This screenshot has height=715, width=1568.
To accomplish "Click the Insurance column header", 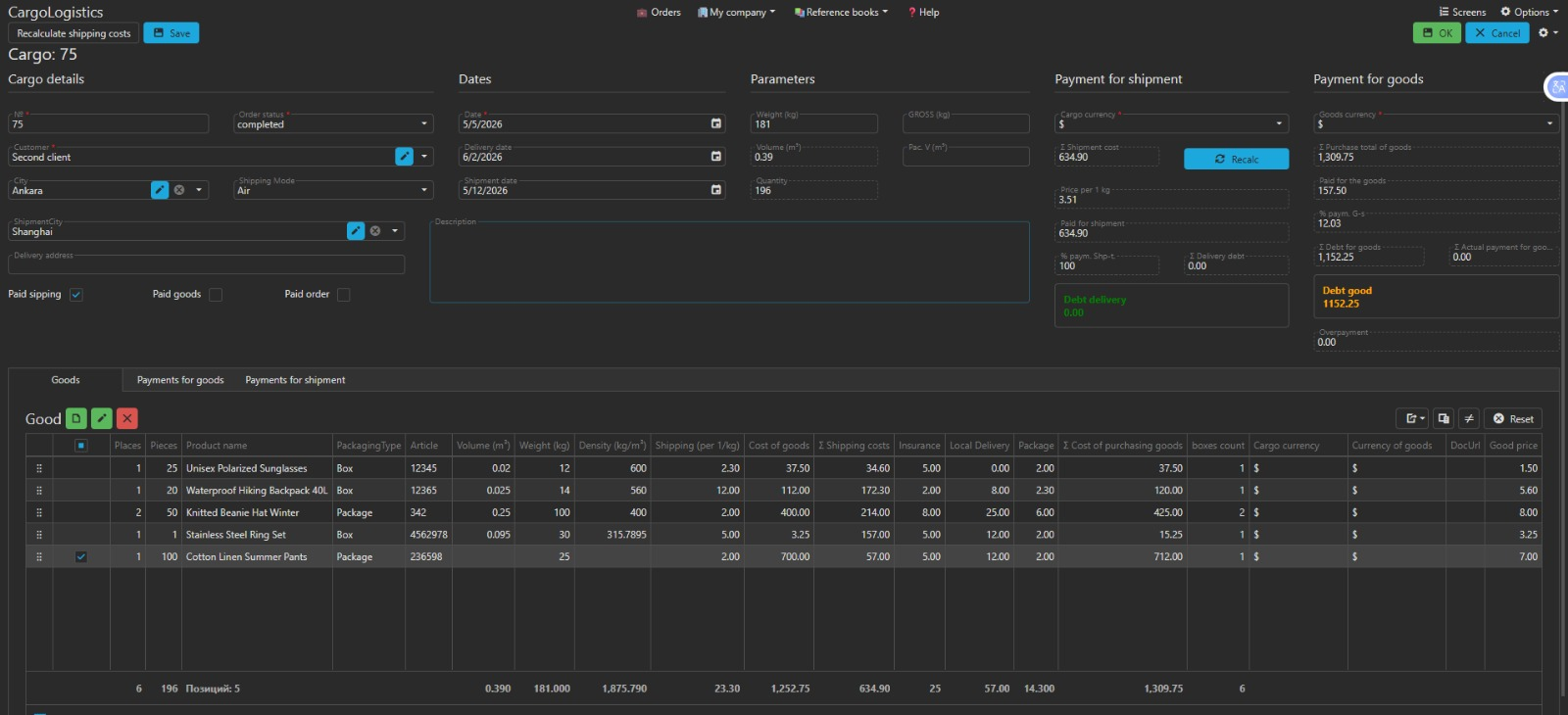I will pyautogui.click(x=919, y=446).
